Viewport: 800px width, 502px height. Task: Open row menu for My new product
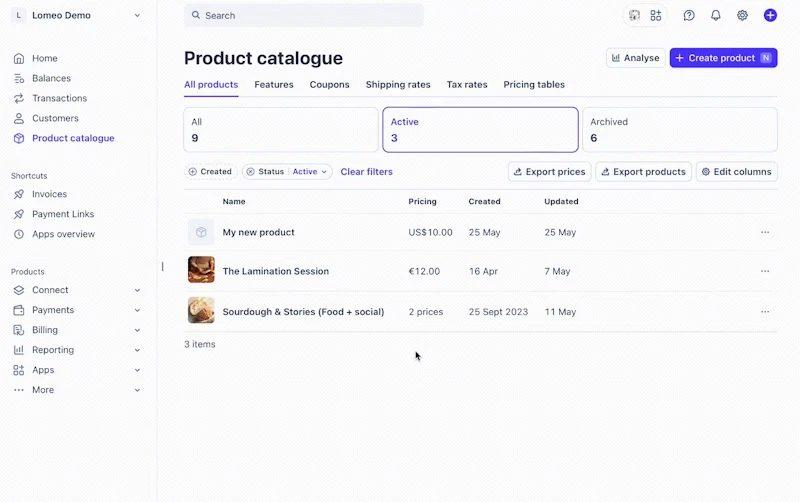(x=765, y=232)
